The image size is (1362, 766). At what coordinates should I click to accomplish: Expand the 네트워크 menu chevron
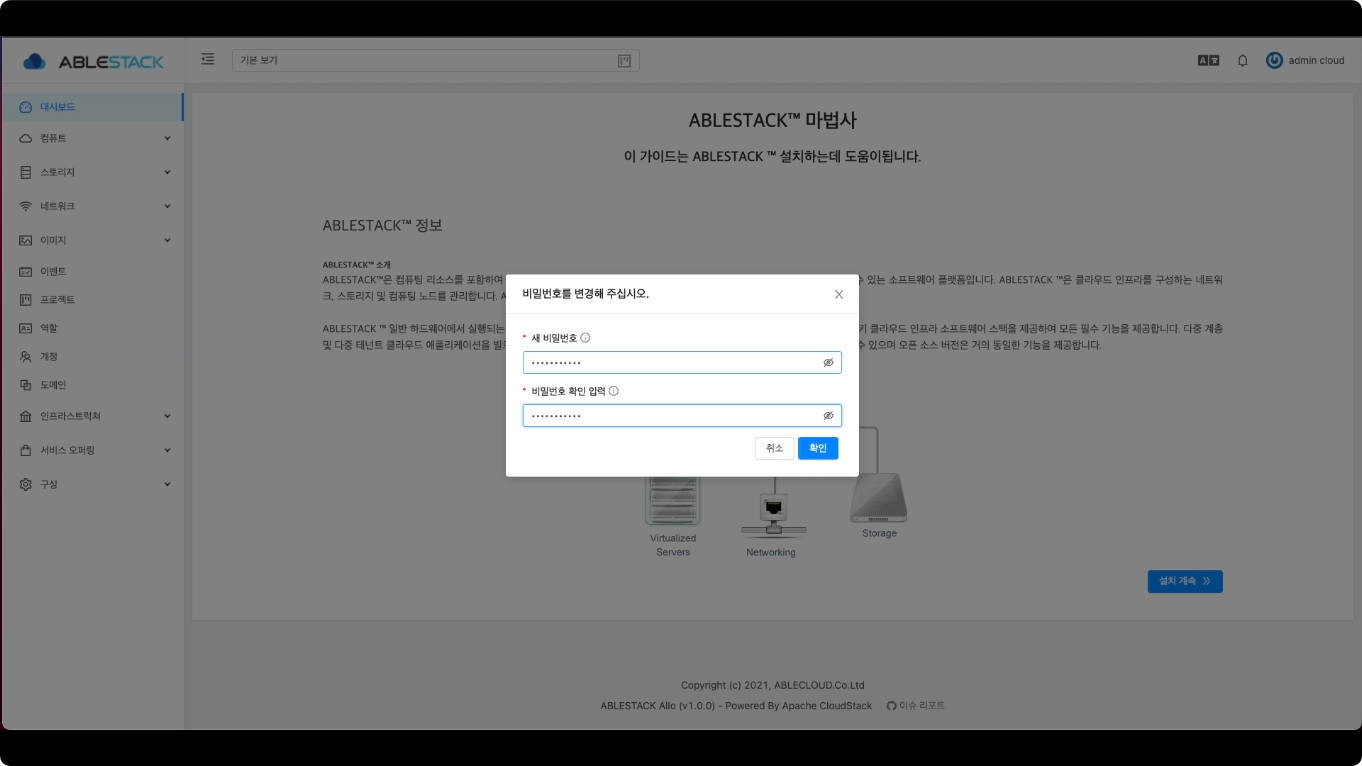click(x=167, y=206)
